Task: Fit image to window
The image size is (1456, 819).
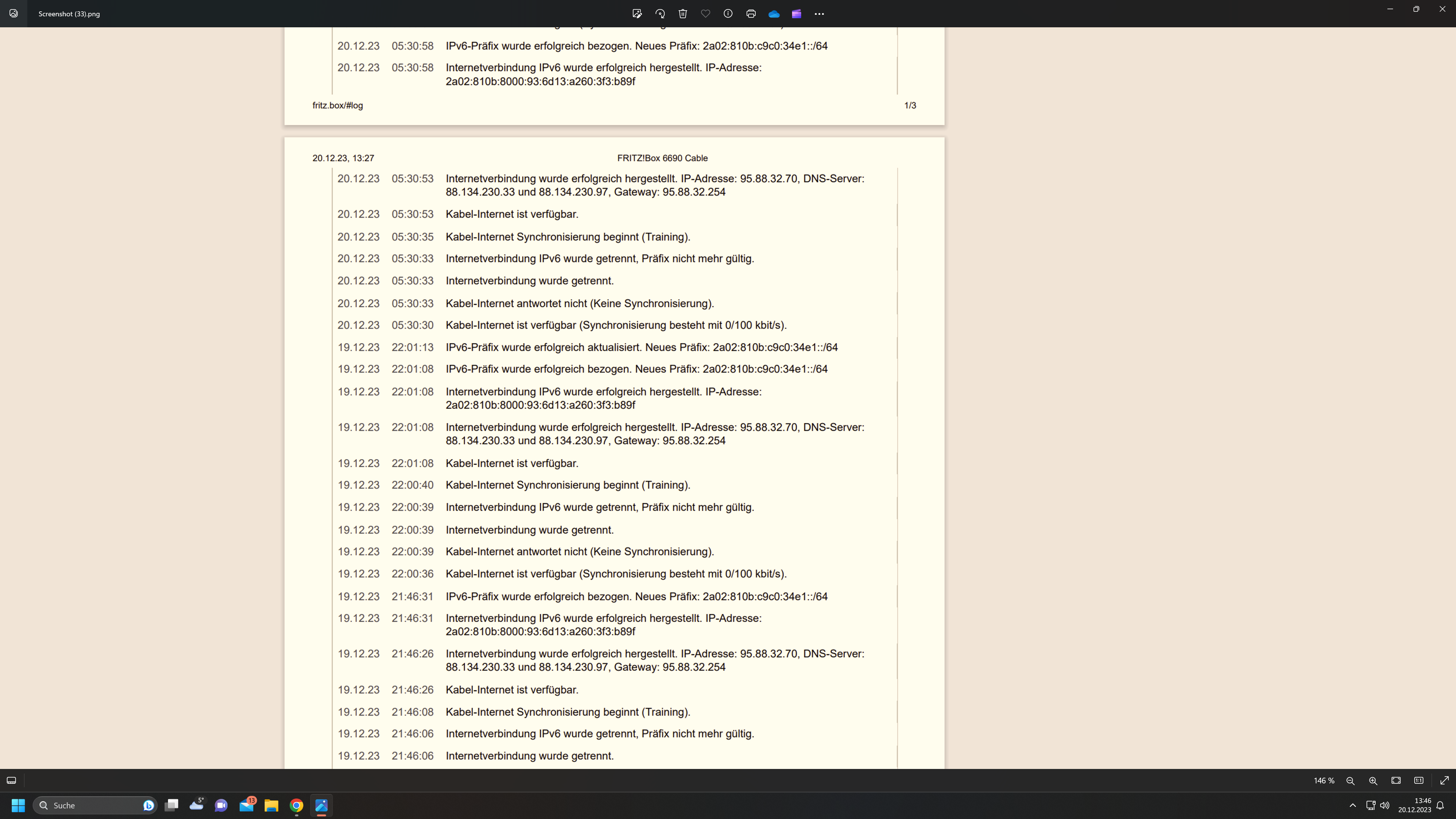Action: tap(1396, 781)
